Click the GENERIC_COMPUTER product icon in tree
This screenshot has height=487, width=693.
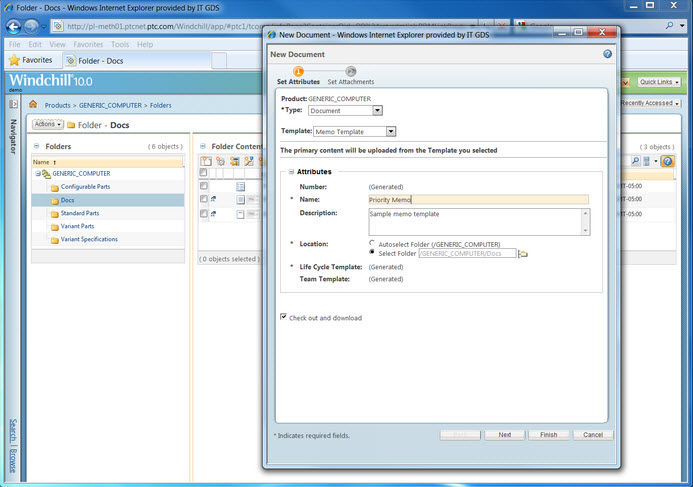pos(46,174)
